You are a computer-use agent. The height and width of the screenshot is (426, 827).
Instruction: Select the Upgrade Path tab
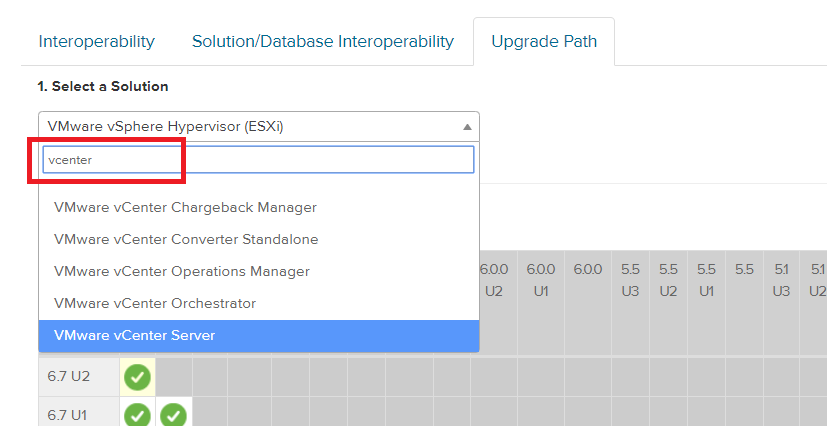(544, 42)
